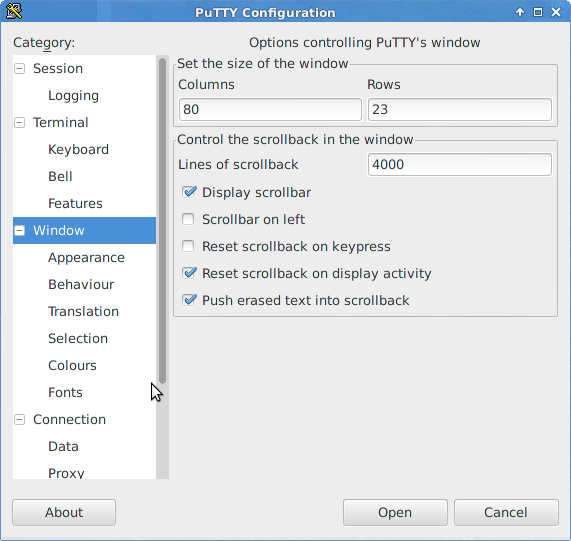Click the Cancel button
The height and width of the screenshot is (541, 571).
tap(506, 512)
